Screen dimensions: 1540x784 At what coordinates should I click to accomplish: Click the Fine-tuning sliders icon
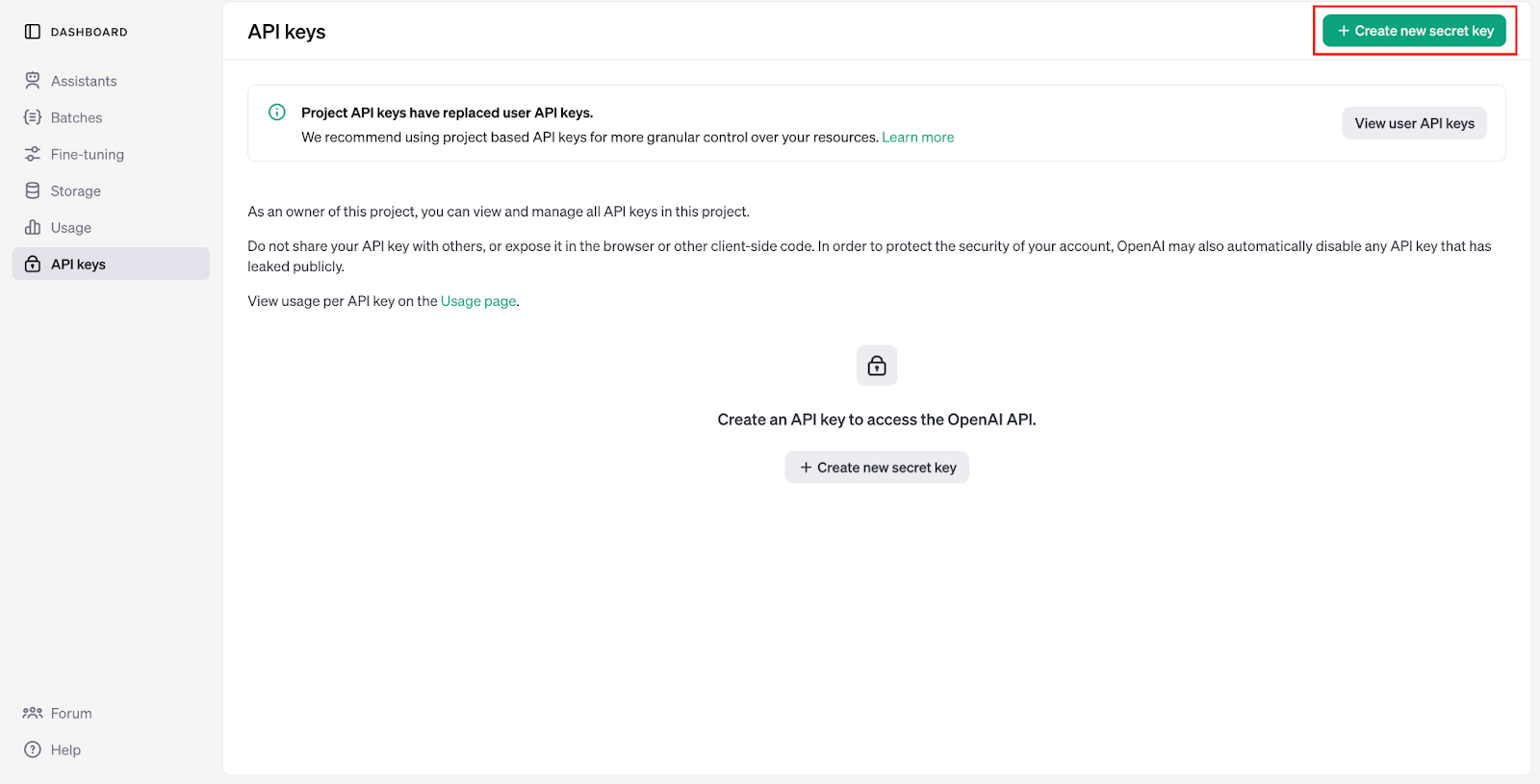tap(33, 154)
